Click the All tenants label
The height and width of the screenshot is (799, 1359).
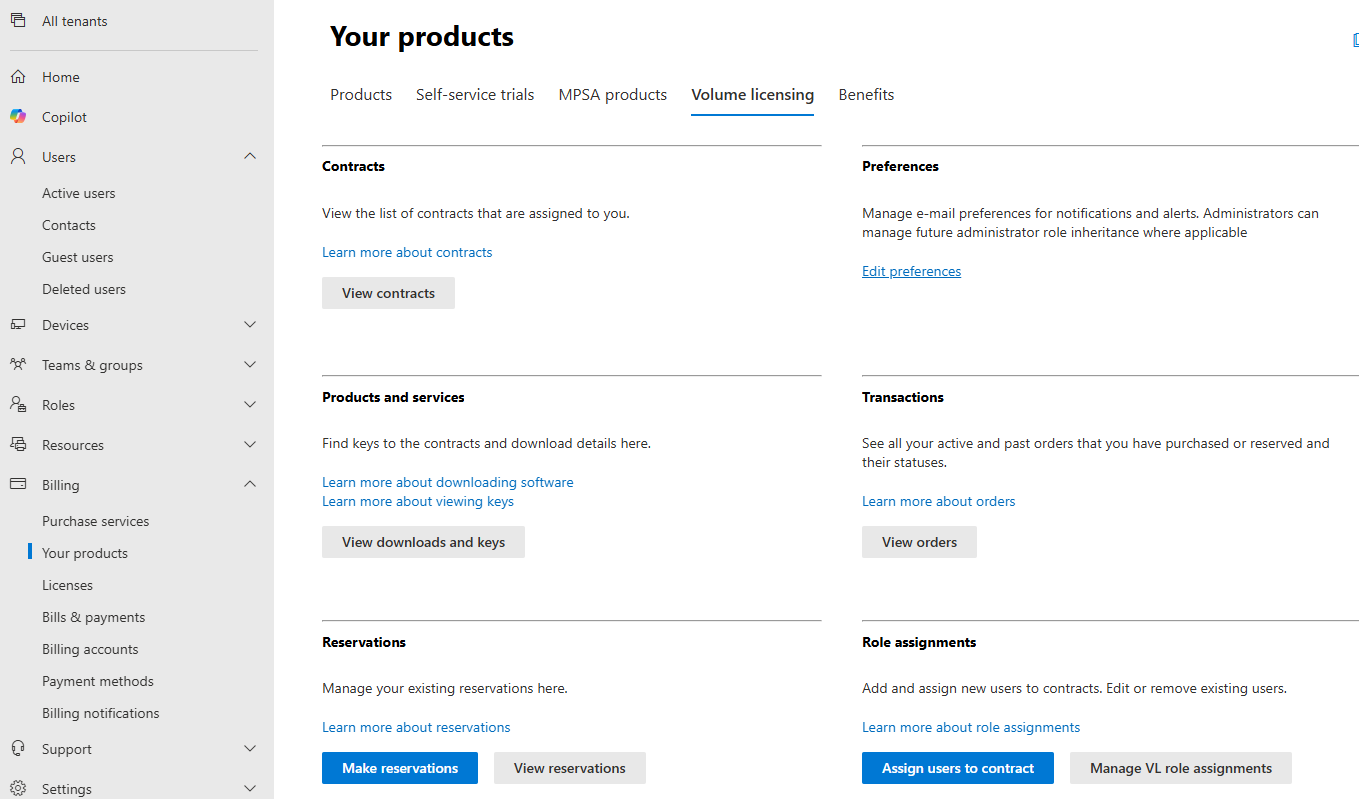pos(75,21)
